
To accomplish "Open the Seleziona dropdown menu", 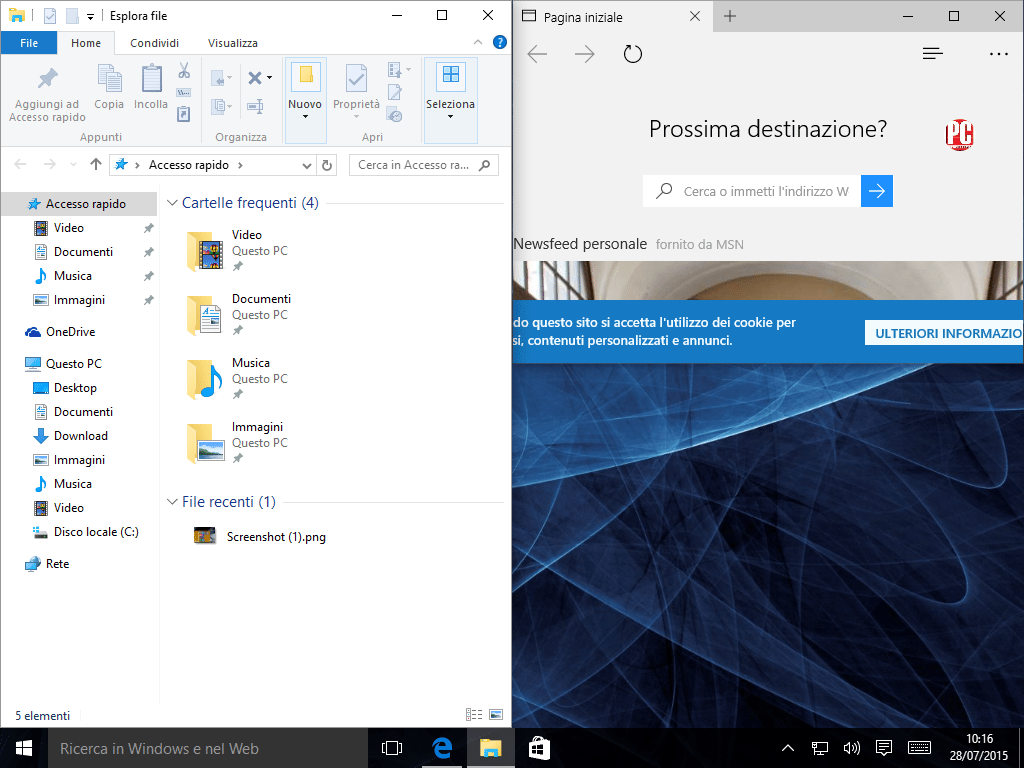I will click(450, 117).
